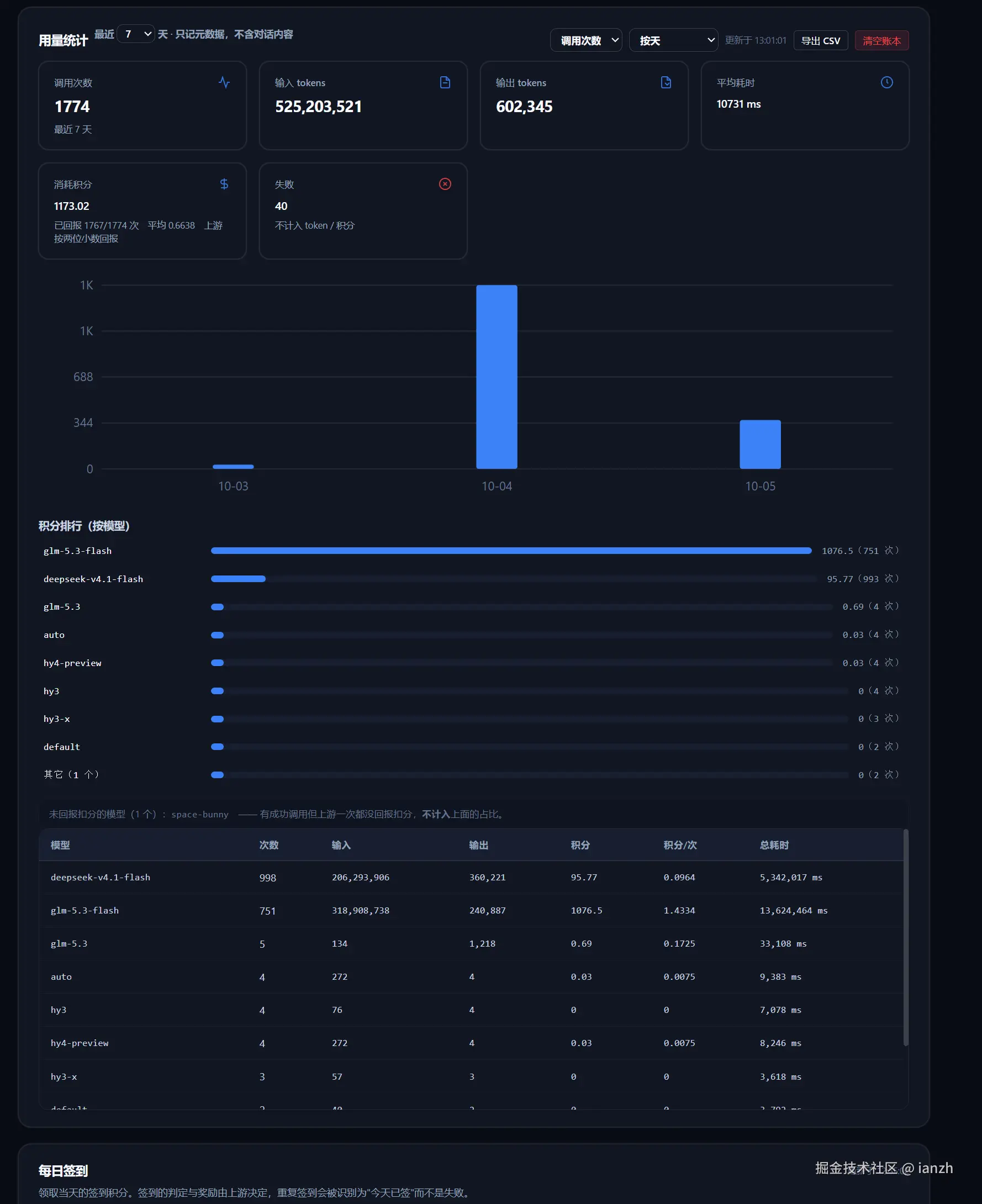Click the red 清空账本 button
982x1204 pixels.
point(881,40)
